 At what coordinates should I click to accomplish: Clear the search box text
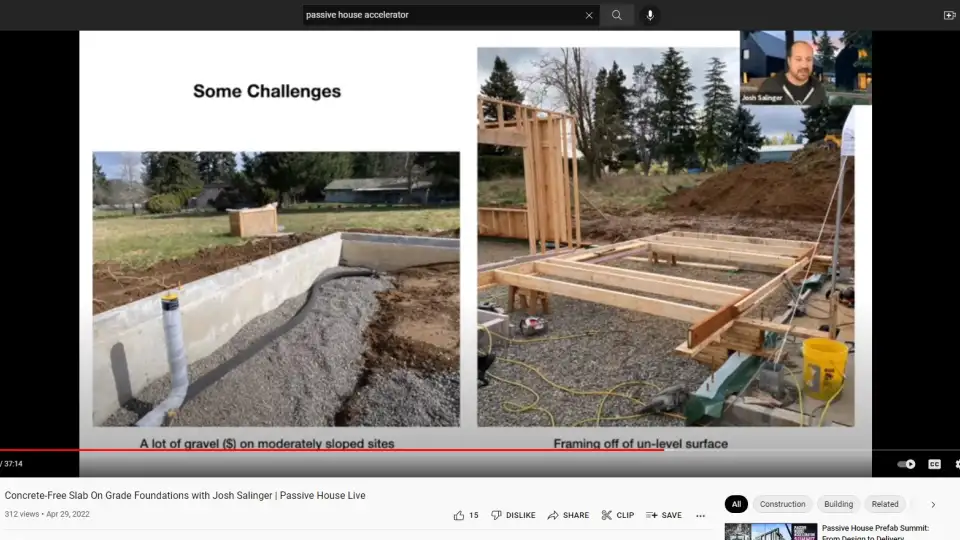tap(589, 15)
